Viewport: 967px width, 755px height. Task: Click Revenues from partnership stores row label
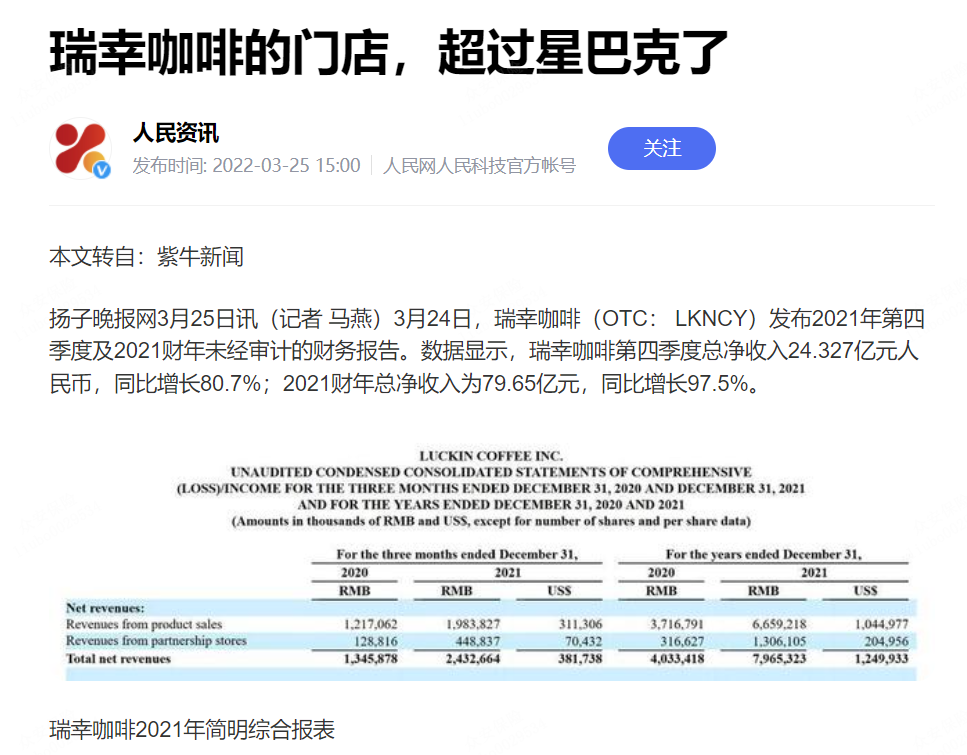[x=156, y=641]
